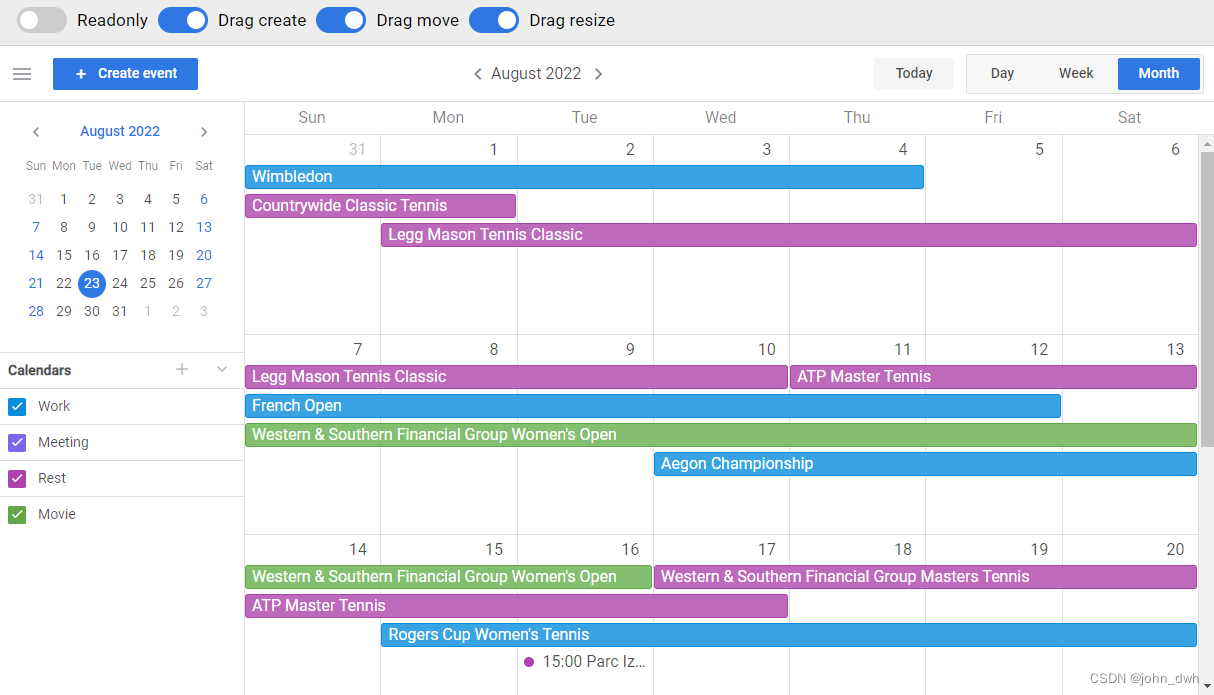Uncheck the Work calendar
Viewport: 1214px width, 695px height.
click(16, 406)
